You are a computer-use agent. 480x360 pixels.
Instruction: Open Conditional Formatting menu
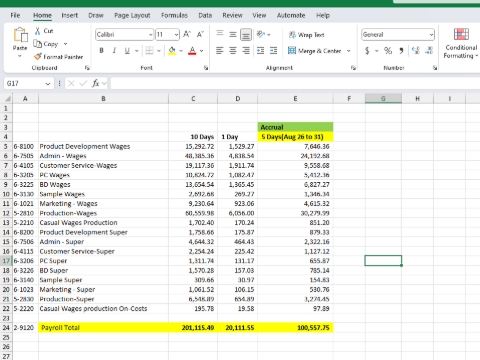pyautogui.click(x=461, y=44)
